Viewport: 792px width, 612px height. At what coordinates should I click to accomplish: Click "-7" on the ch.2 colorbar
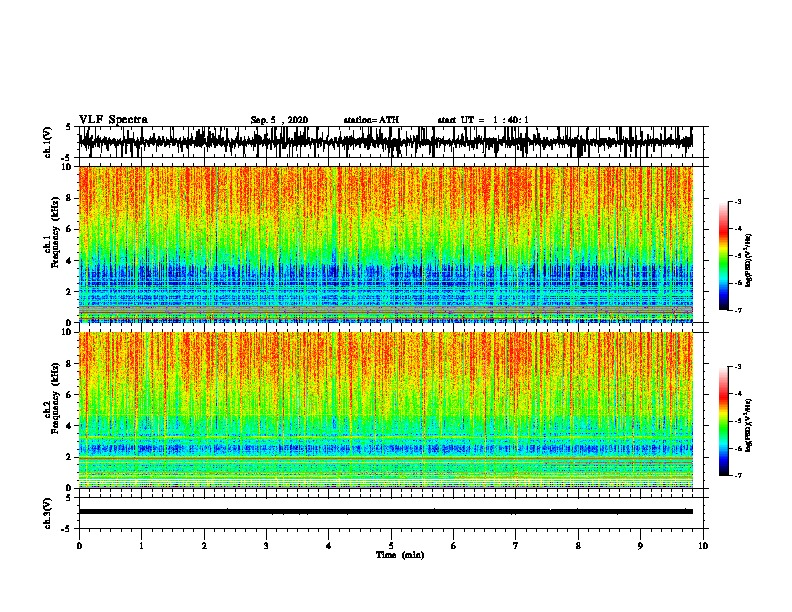tap(738, 476)
